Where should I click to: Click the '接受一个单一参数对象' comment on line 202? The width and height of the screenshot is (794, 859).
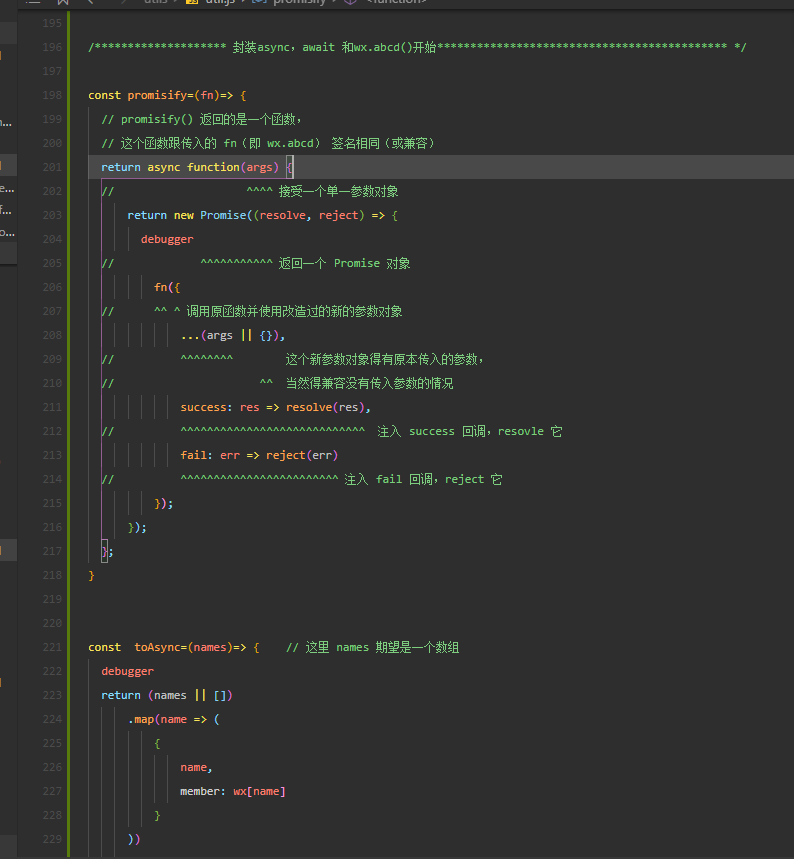coord(338,191)
